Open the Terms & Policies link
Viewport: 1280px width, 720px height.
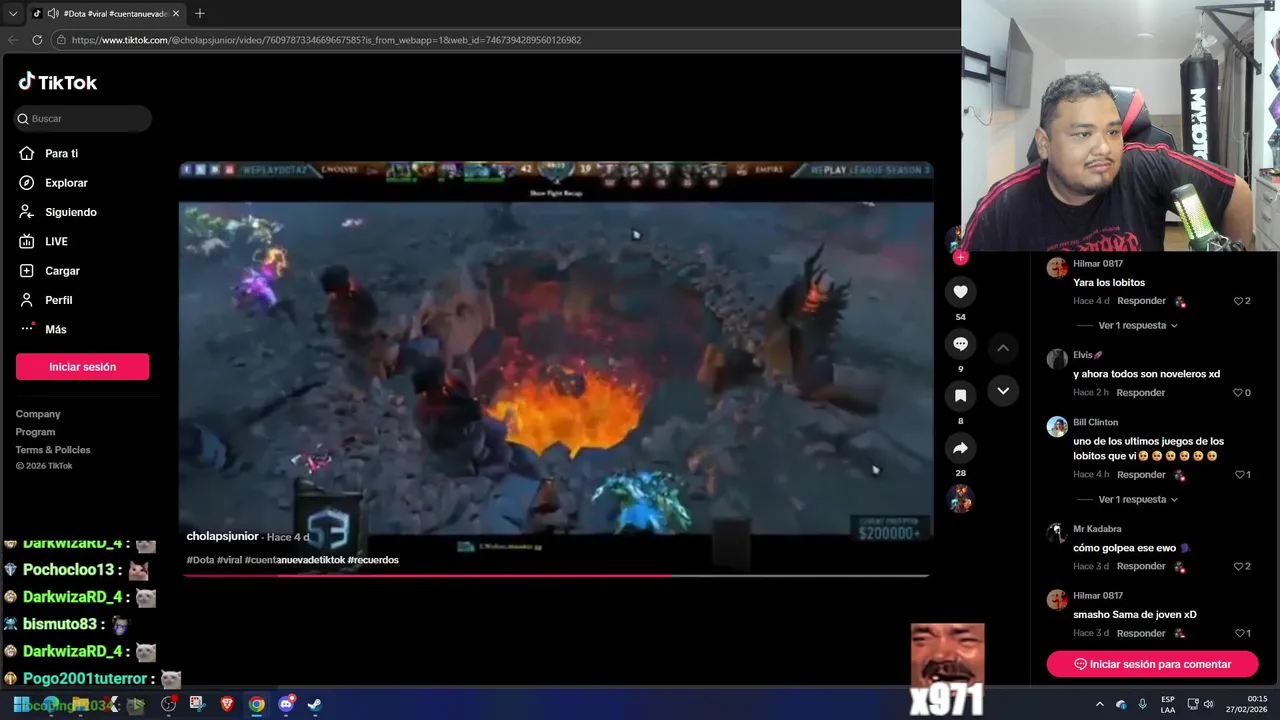pos(53,450)
